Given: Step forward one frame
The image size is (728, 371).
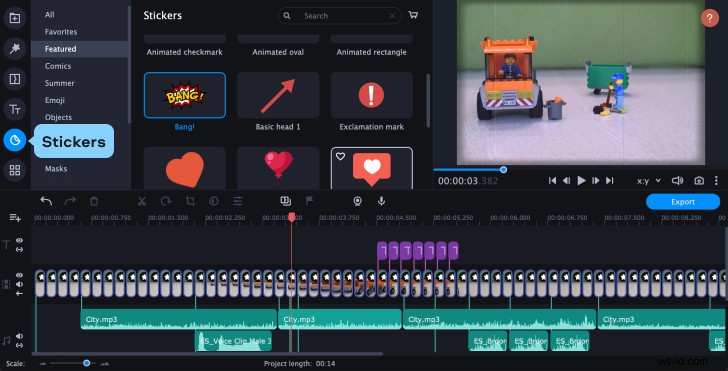Looking at the screenshot, I should (x=596, y=181).
